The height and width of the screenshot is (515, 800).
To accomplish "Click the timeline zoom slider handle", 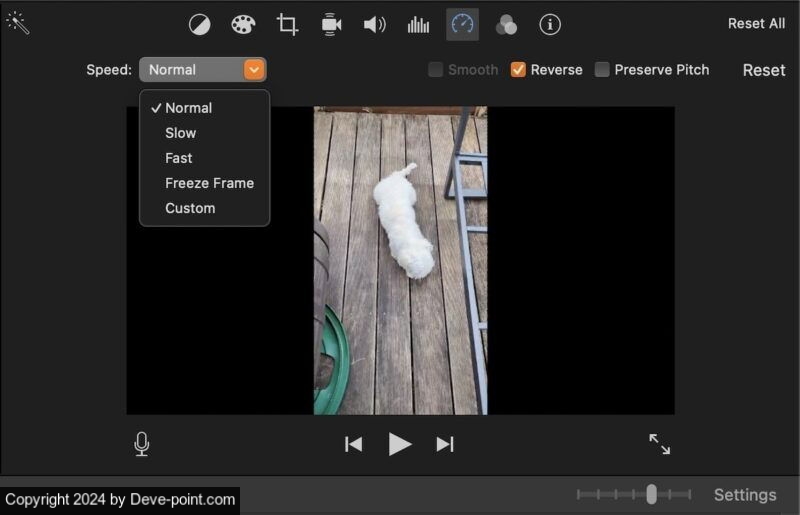I will pos(651,494).
